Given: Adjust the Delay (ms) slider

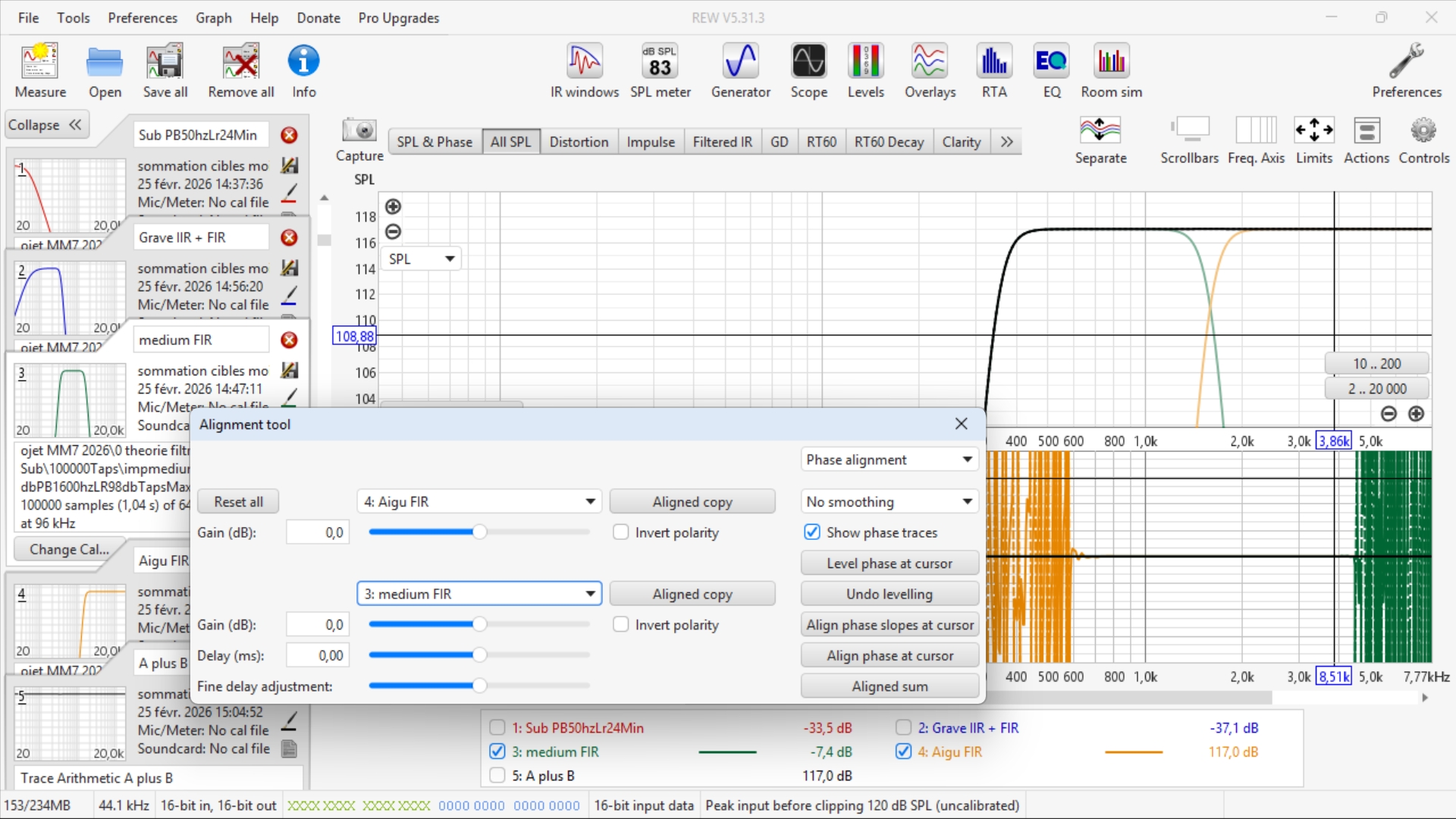Looking at the screenshot, I should coord(479,655).
